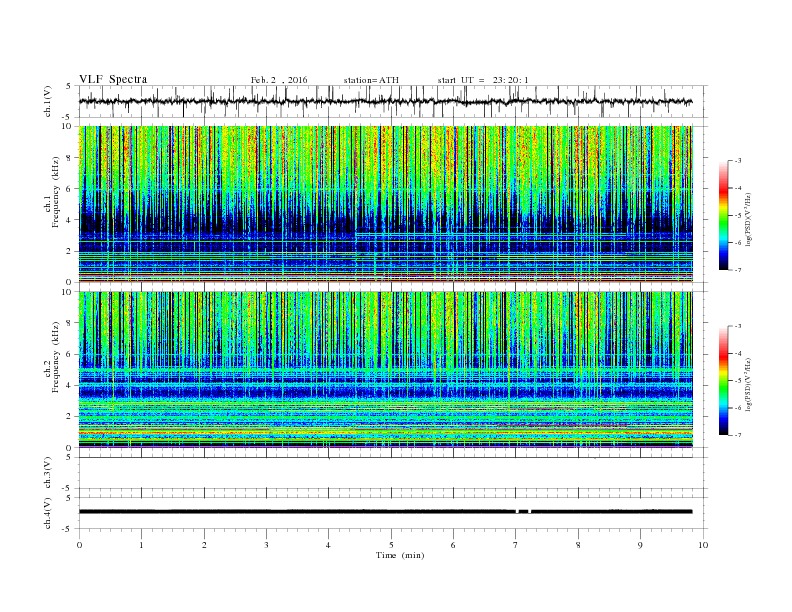Image resolution: width=792 pixels, height=612 pixels.
Task: Click the "ch.1(V)" waveform axis label
Action: 49,101
